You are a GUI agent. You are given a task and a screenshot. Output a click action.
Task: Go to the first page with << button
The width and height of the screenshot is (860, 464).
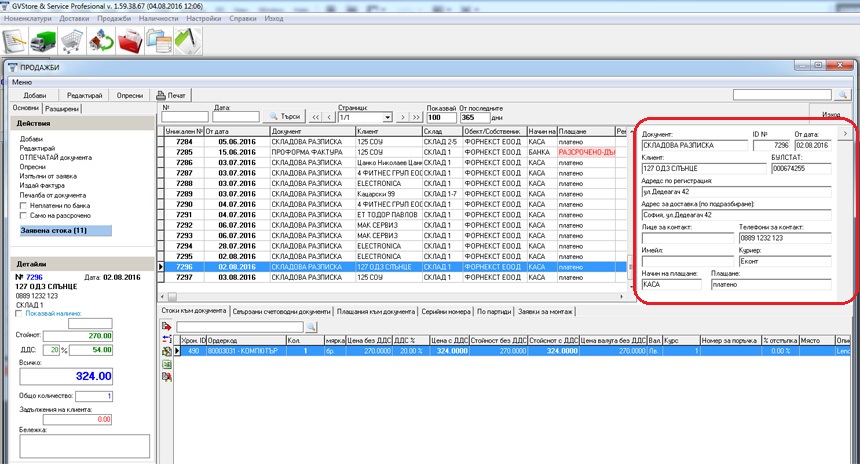[x=315, y=117]
